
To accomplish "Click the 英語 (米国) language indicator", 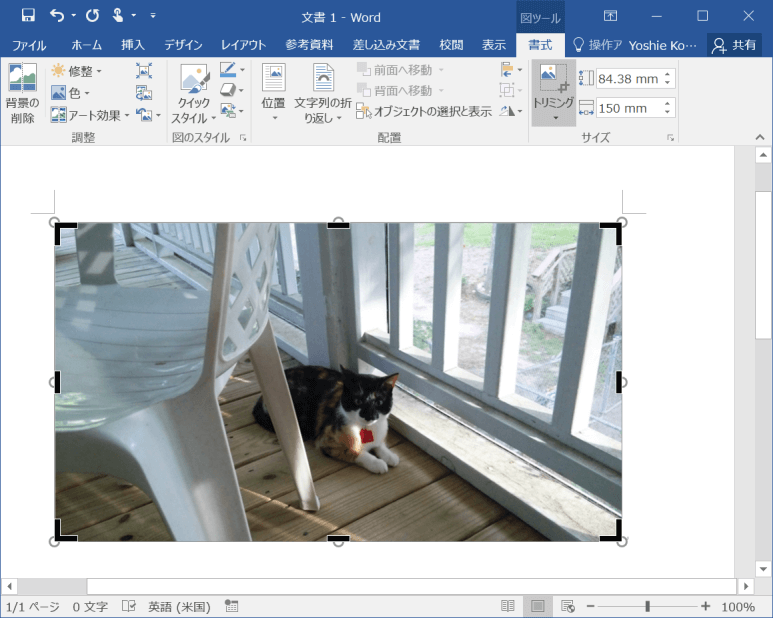I will (x=179, y=607).
